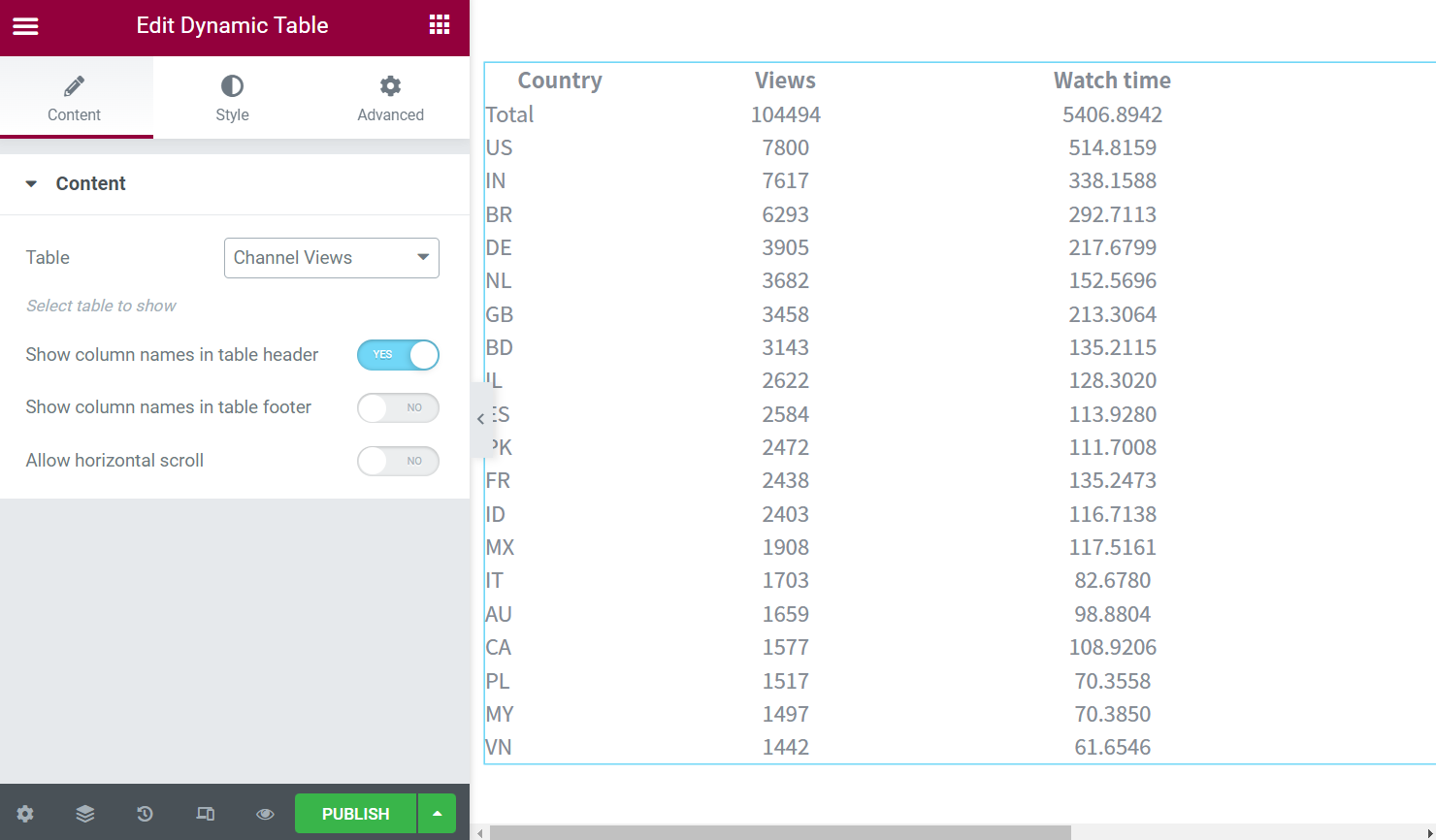
Task: Open the hamburger menu in the header
Action: click(25, 26)
